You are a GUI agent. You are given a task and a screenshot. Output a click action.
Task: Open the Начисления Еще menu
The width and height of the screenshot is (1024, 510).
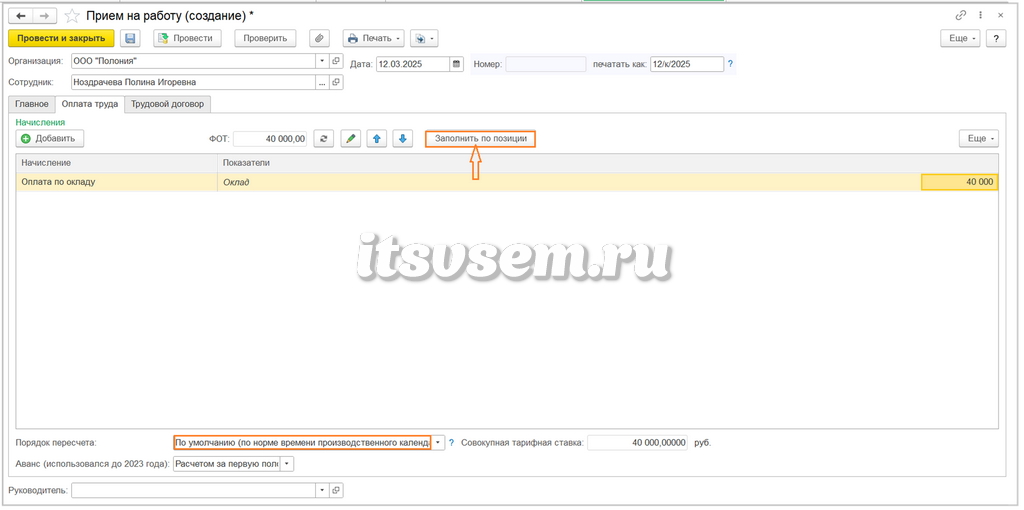[979, 138]
